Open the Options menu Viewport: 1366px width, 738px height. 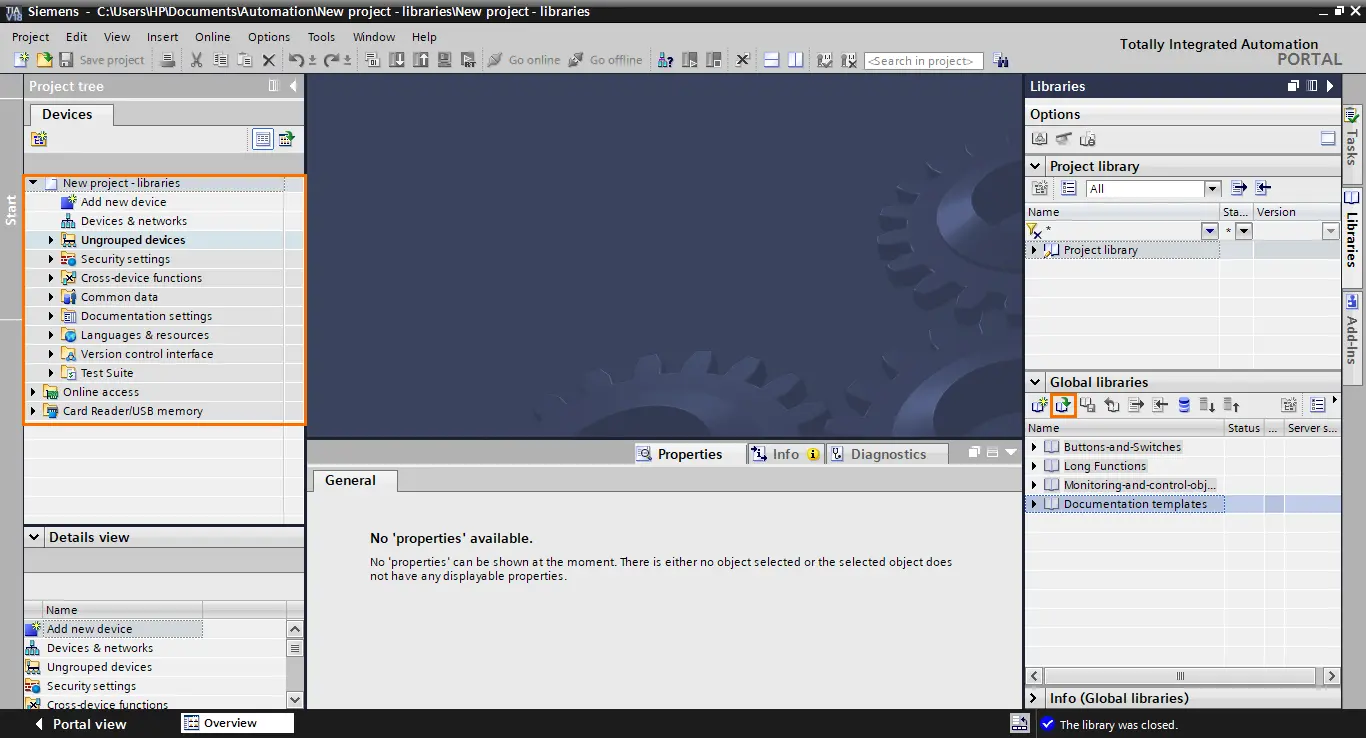[x=269, y=37]
